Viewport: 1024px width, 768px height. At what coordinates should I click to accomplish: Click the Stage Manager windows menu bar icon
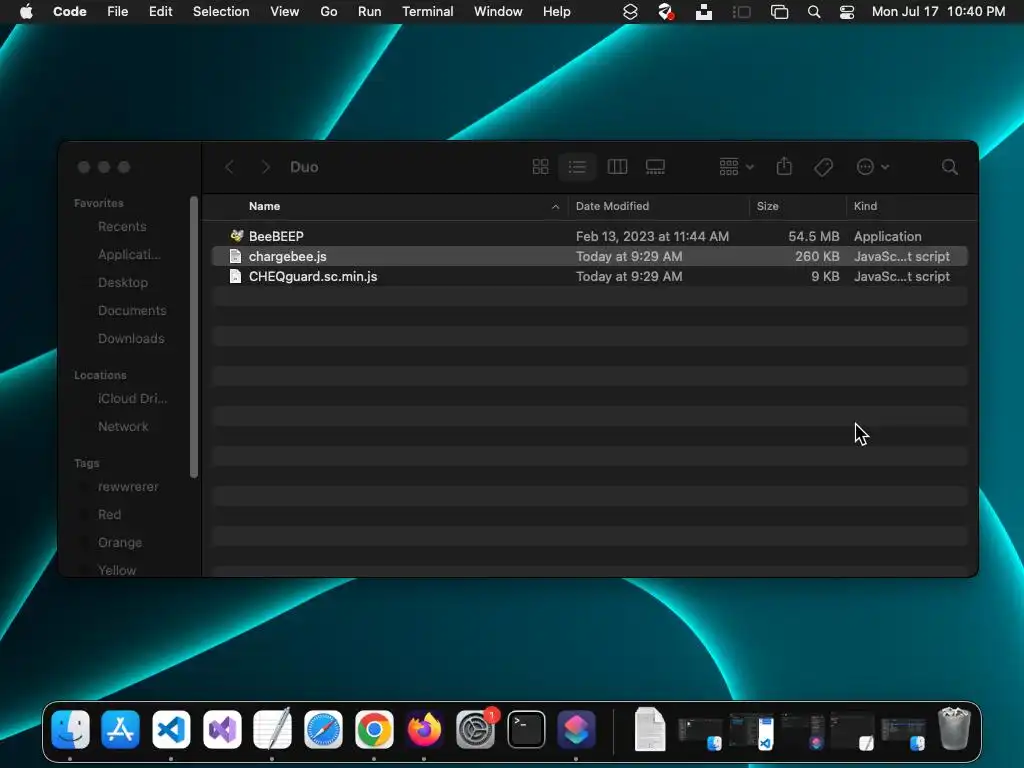(x=779, y=12)
